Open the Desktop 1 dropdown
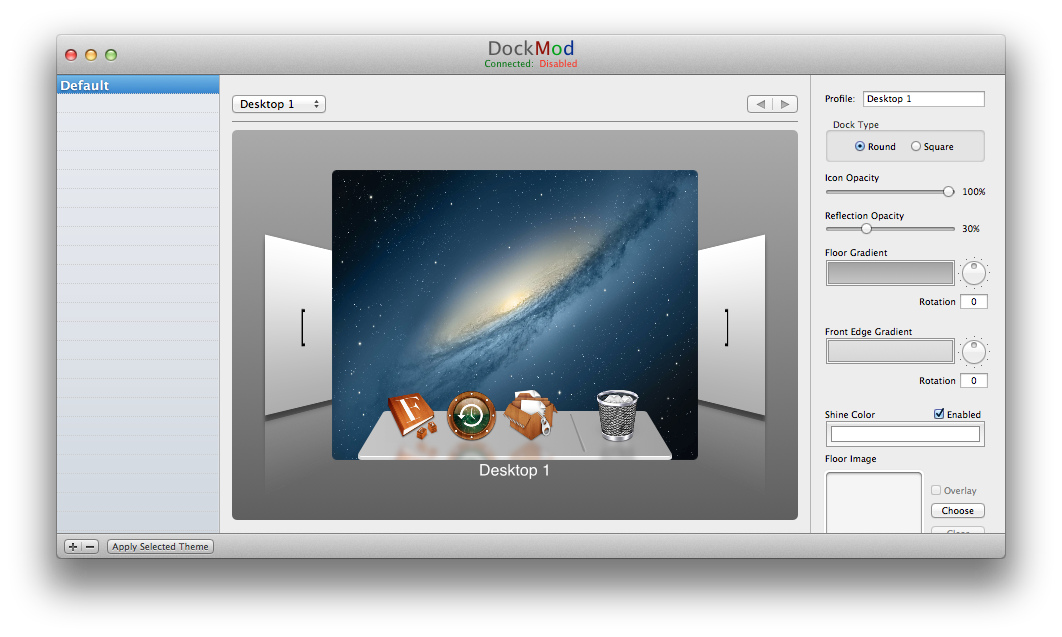The height and width of the screenshot is (637, 1062). 279,104
